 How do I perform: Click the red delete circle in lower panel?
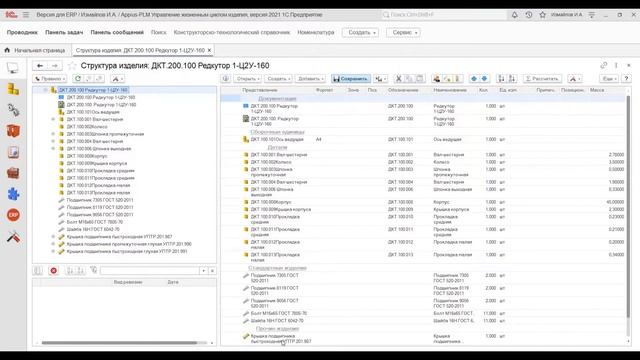[x=53, y=271]
